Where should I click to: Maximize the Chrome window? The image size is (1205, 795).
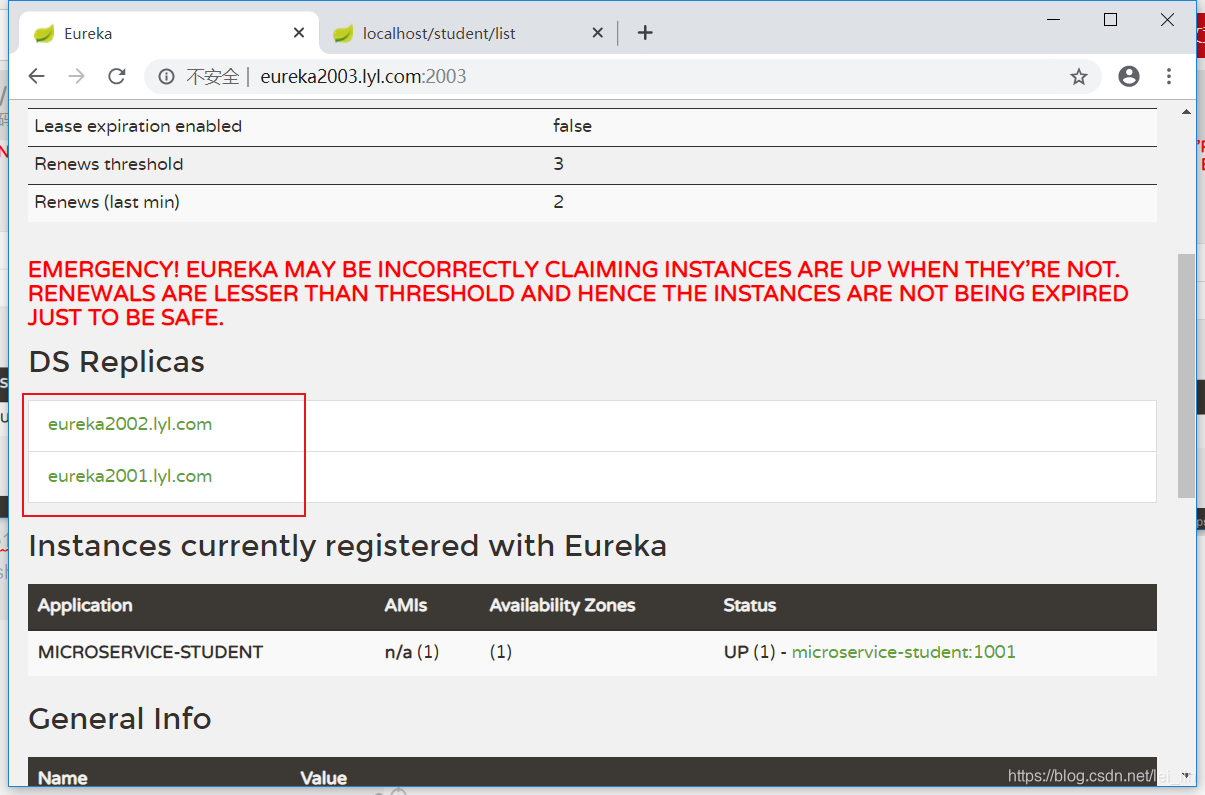click(x=1110, y=19)
